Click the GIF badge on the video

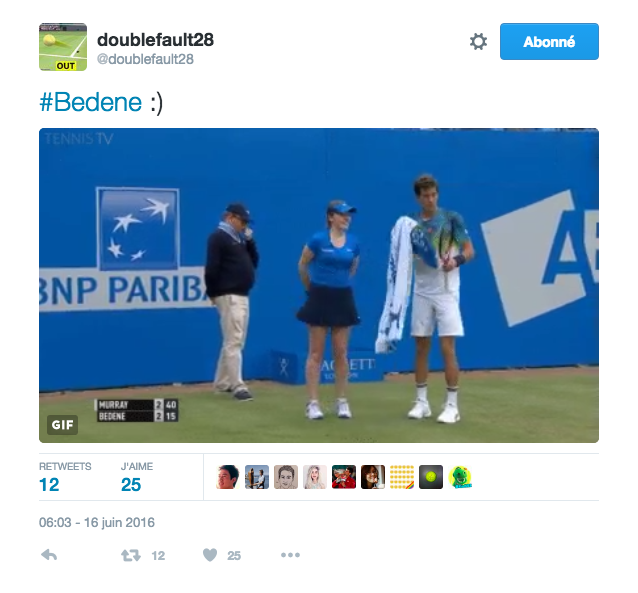click(x=62, y=425)
